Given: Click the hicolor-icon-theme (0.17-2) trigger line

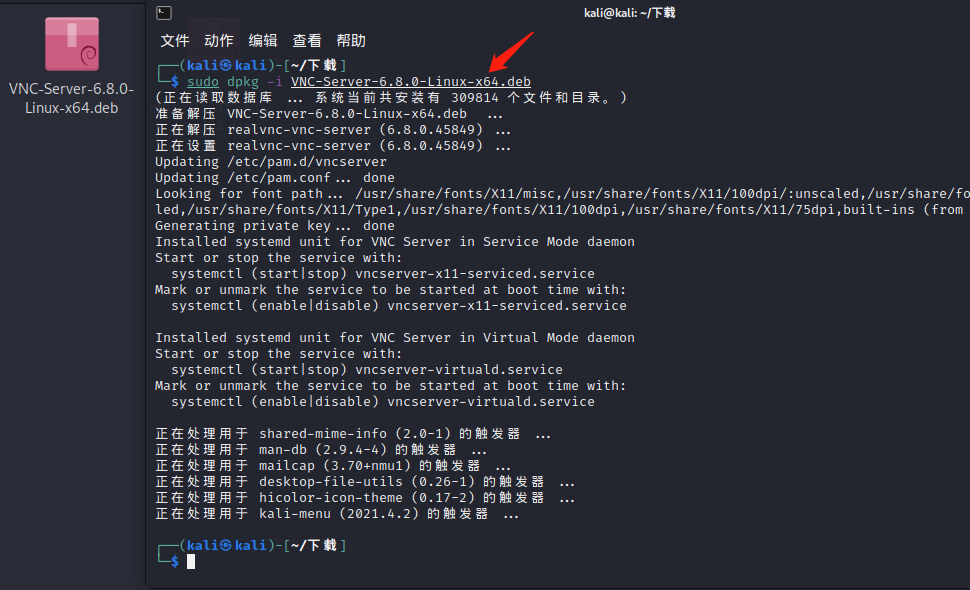Looking at the screenshot, I should coord(365,498).
